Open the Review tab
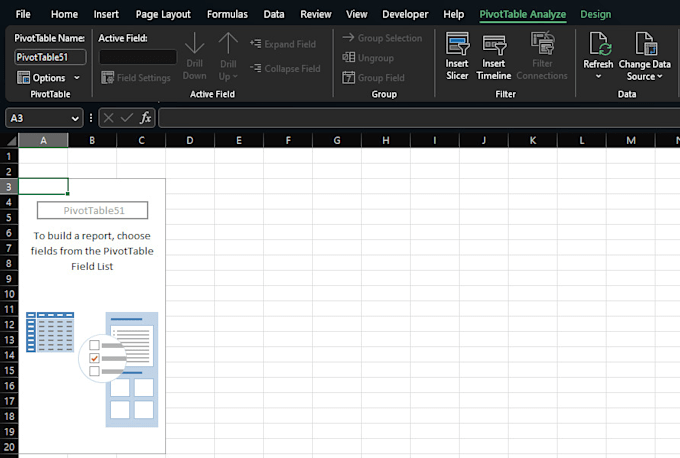This screenshot has height=458, width=680. pos(316,14)
